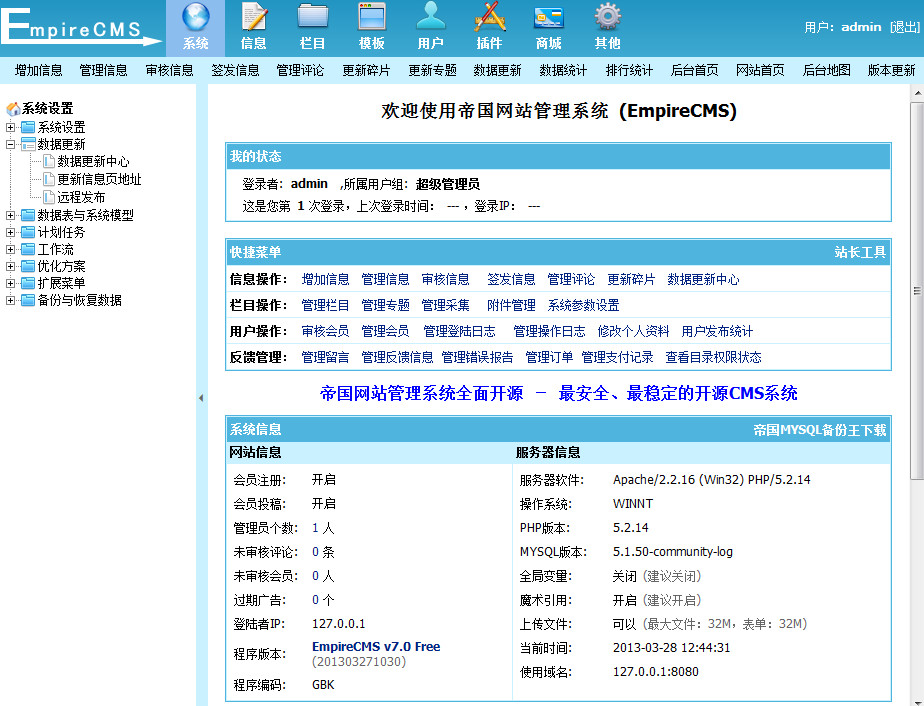The image size is (924, 706).
Task: Open 排行统计 menu item
Action: (x=629, y=71)
